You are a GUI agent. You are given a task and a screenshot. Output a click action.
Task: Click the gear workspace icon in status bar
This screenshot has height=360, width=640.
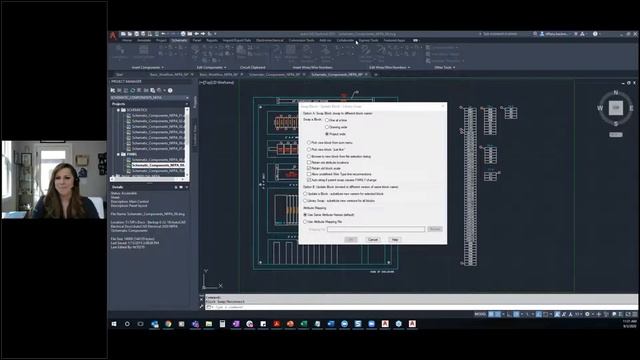587,314
